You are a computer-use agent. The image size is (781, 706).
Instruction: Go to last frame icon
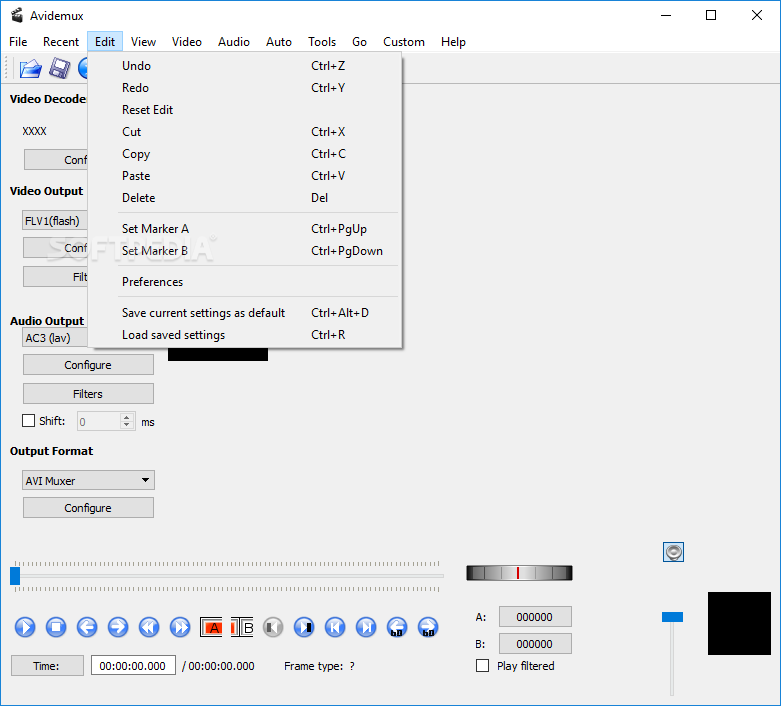366,627
